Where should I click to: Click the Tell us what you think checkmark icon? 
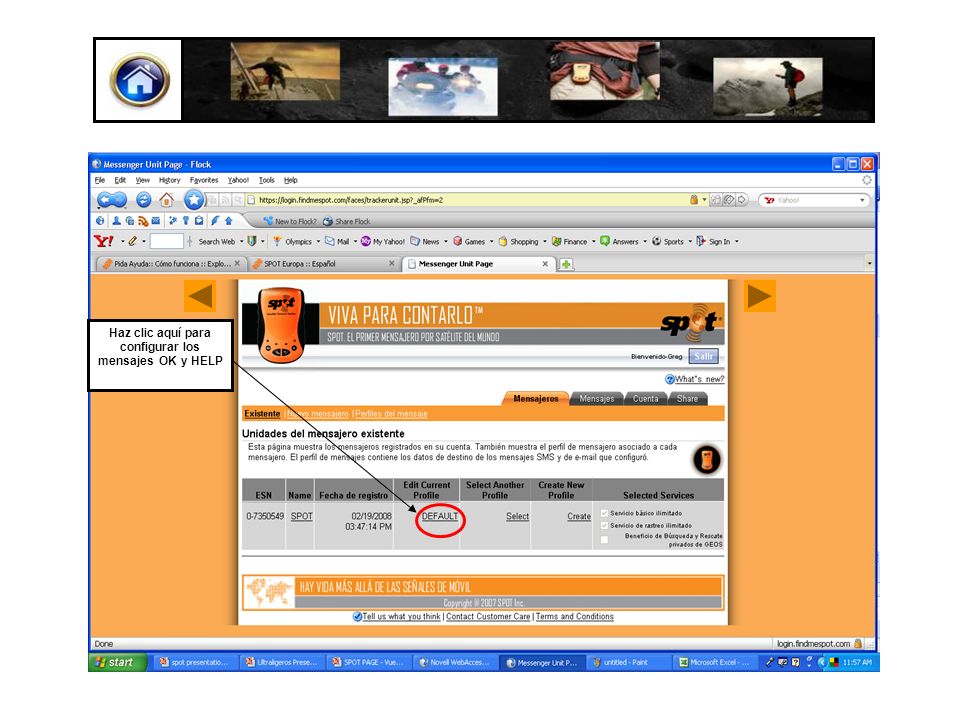pyautogui.click(x=358, y=617)
